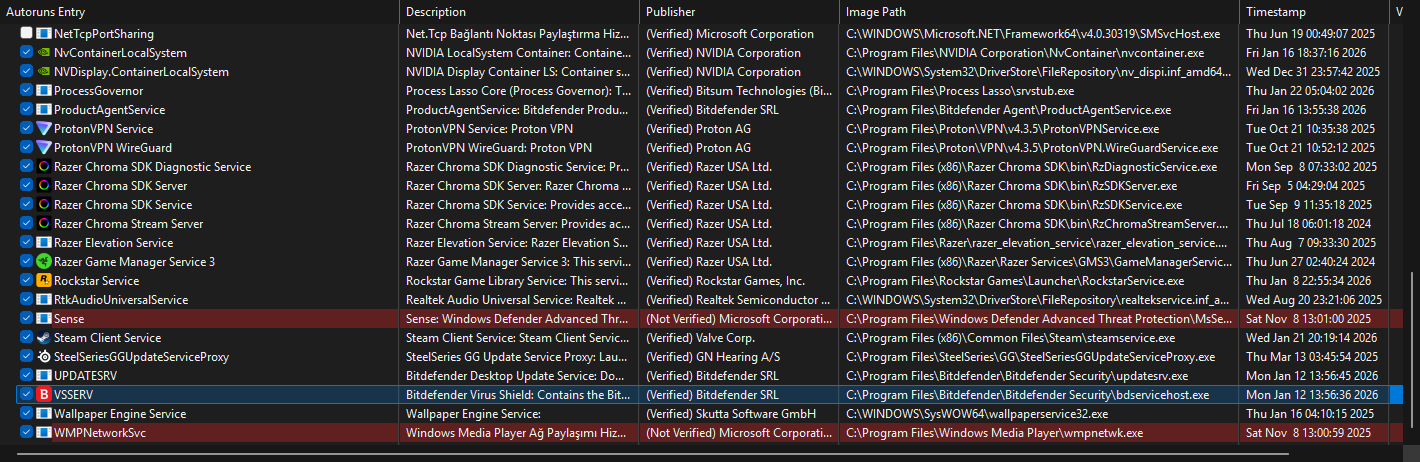The image size is (1420, 462).
Task: Click the icon beside WMPNetworkSvc
Action: (x=43, y=433)
